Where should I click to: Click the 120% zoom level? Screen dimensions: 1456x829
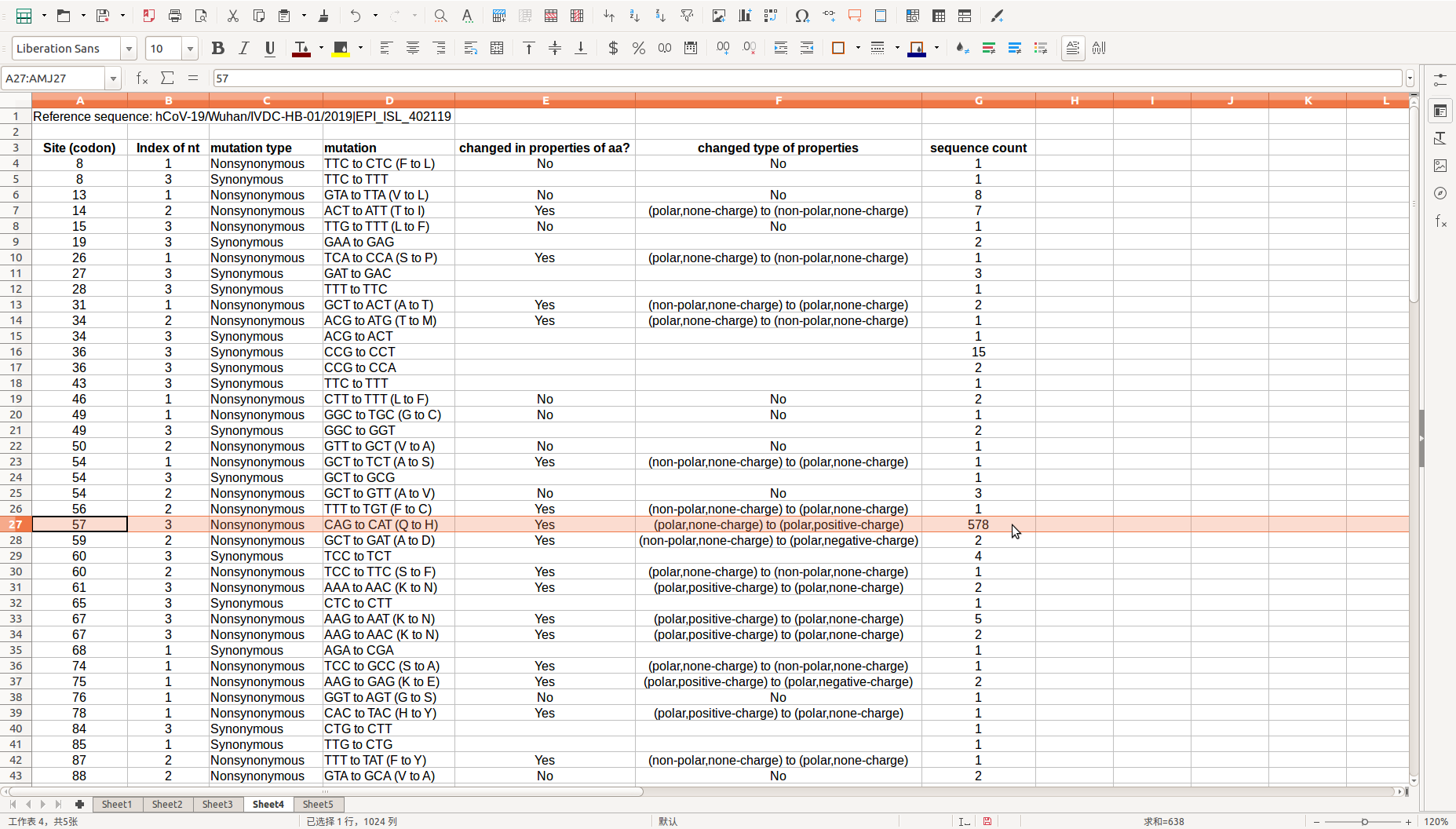click(x=1436, y=821)
